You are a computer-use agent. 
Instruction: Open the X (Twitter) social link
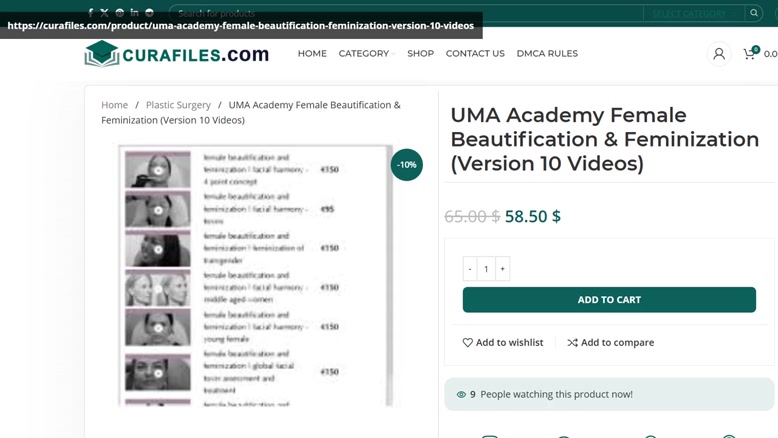click(x=104, y=13)
